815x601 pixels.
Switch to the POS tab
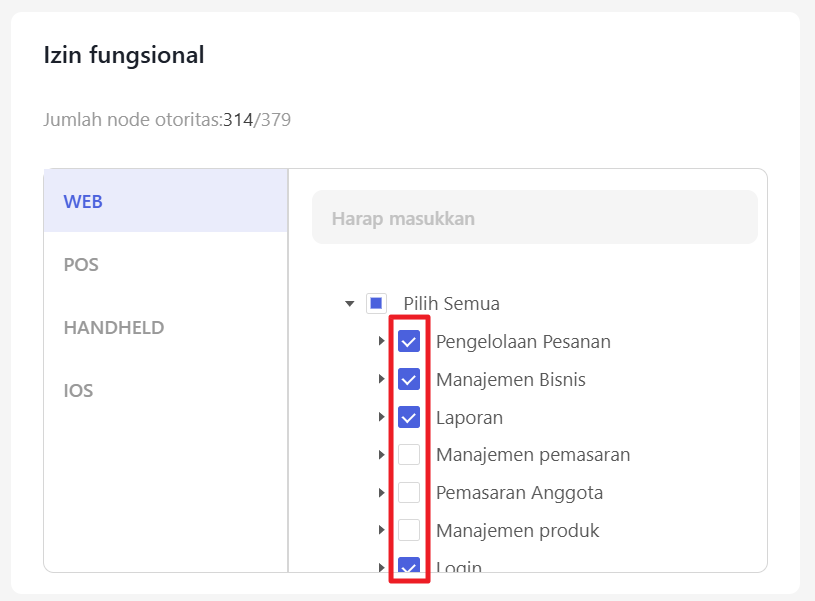[81, 265]
